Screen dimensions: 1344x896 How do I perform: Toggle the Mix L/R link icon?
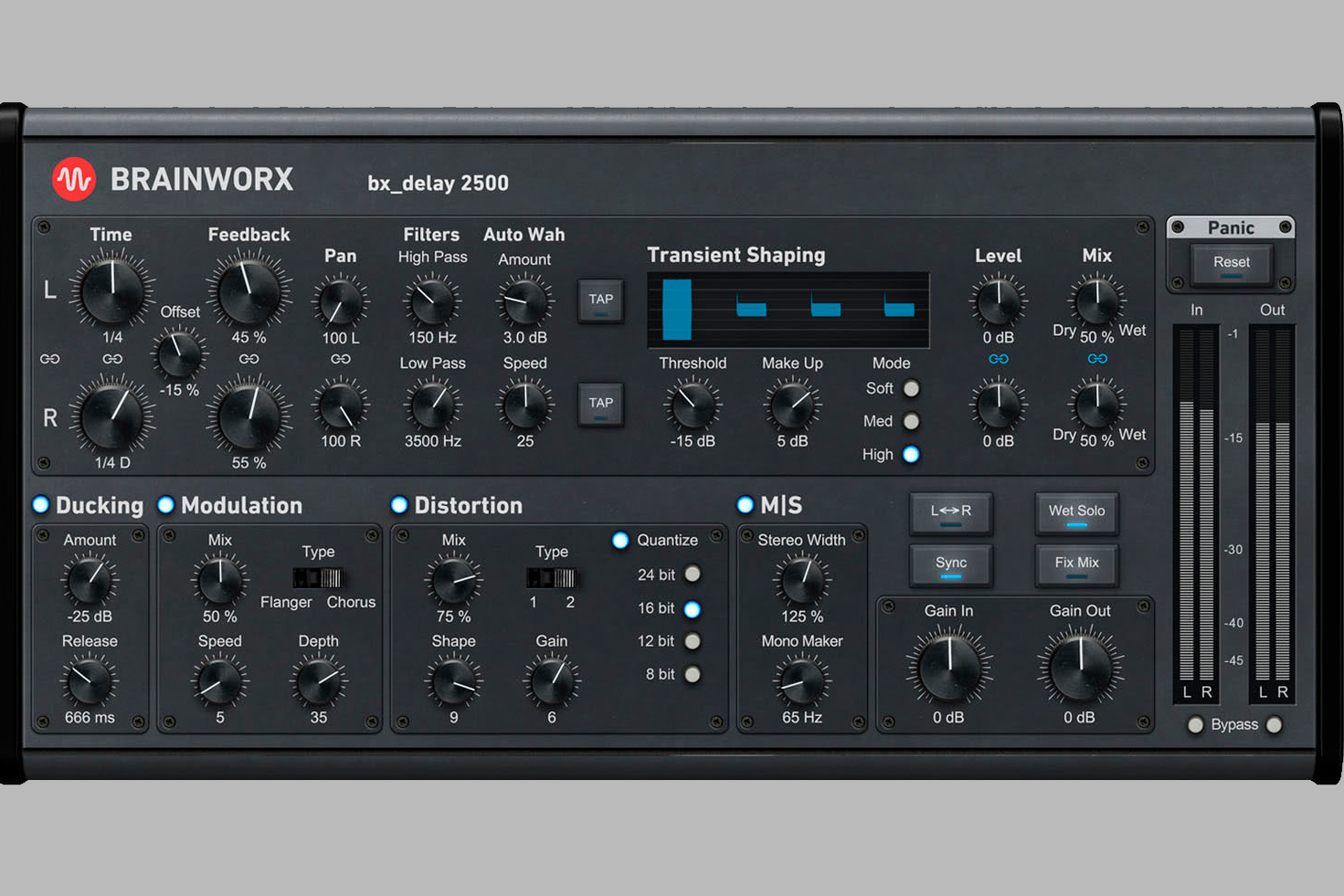point(1097,359)
